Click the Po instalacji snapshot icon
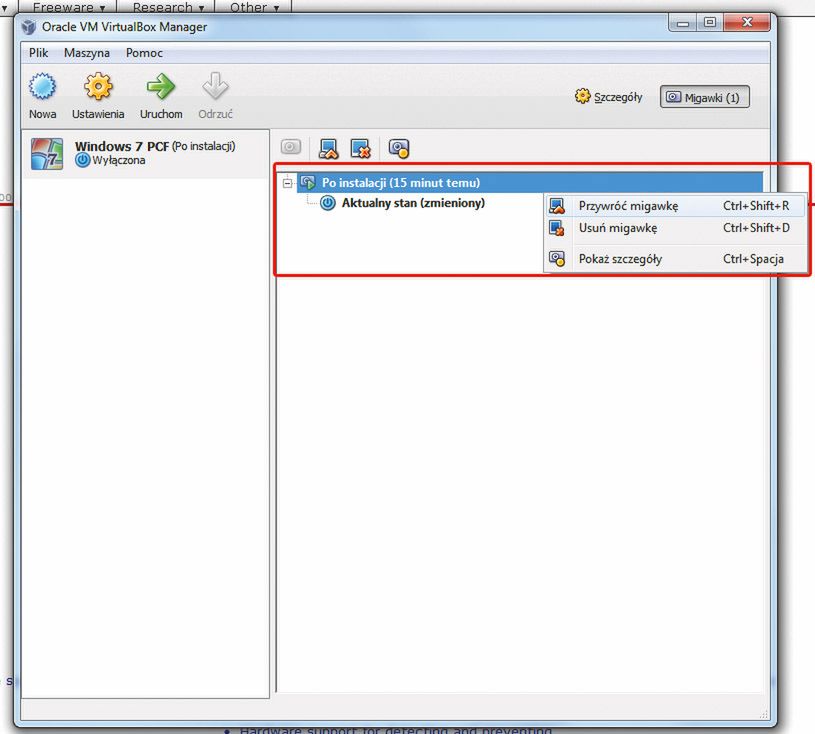The width and height of the screenshot is (815, 734). 308,182
